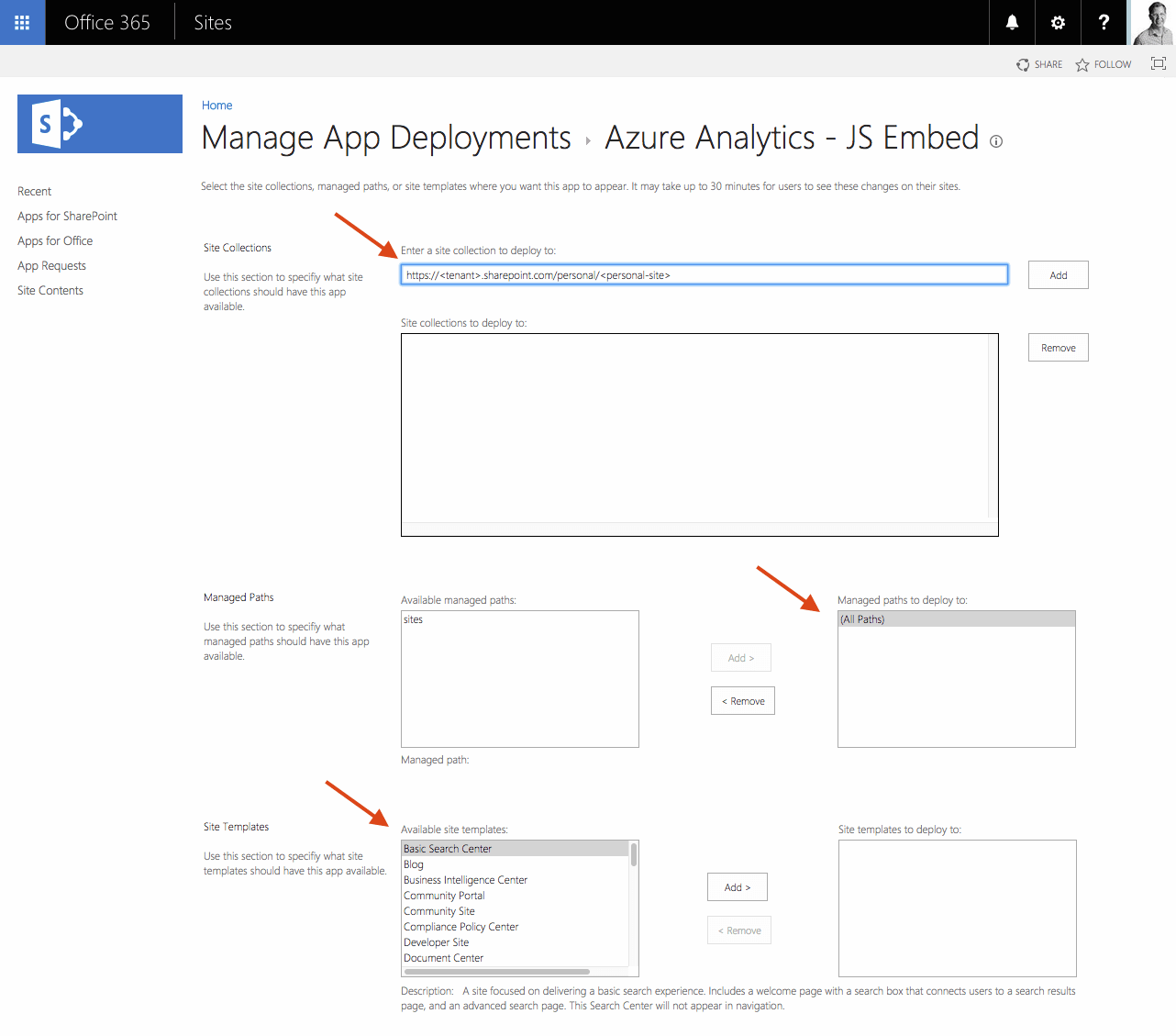Click the site templates to deploy listbox
Image resolution: width=1176 pixels, height=1036 pixels.
[x=958, y=908]
